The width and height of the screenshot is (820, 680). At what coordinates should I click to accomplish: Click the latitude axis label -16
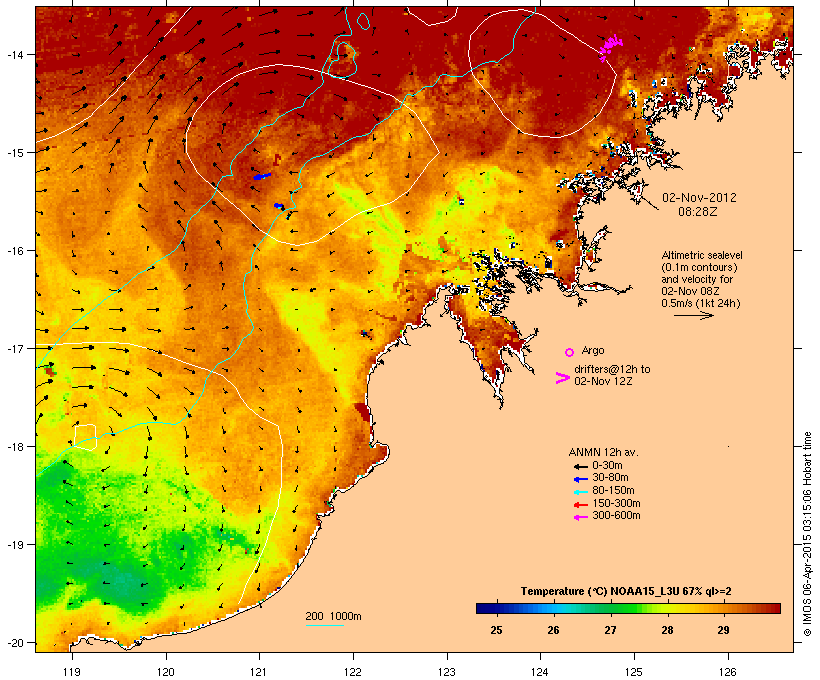coord(14,251)
